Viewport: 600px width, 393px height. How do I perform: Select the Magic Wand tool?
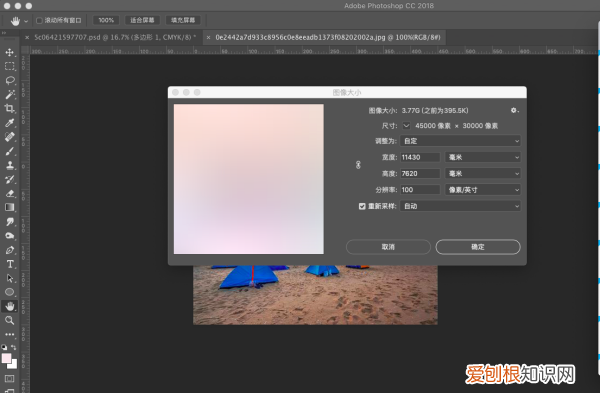[x=10, y=95]
